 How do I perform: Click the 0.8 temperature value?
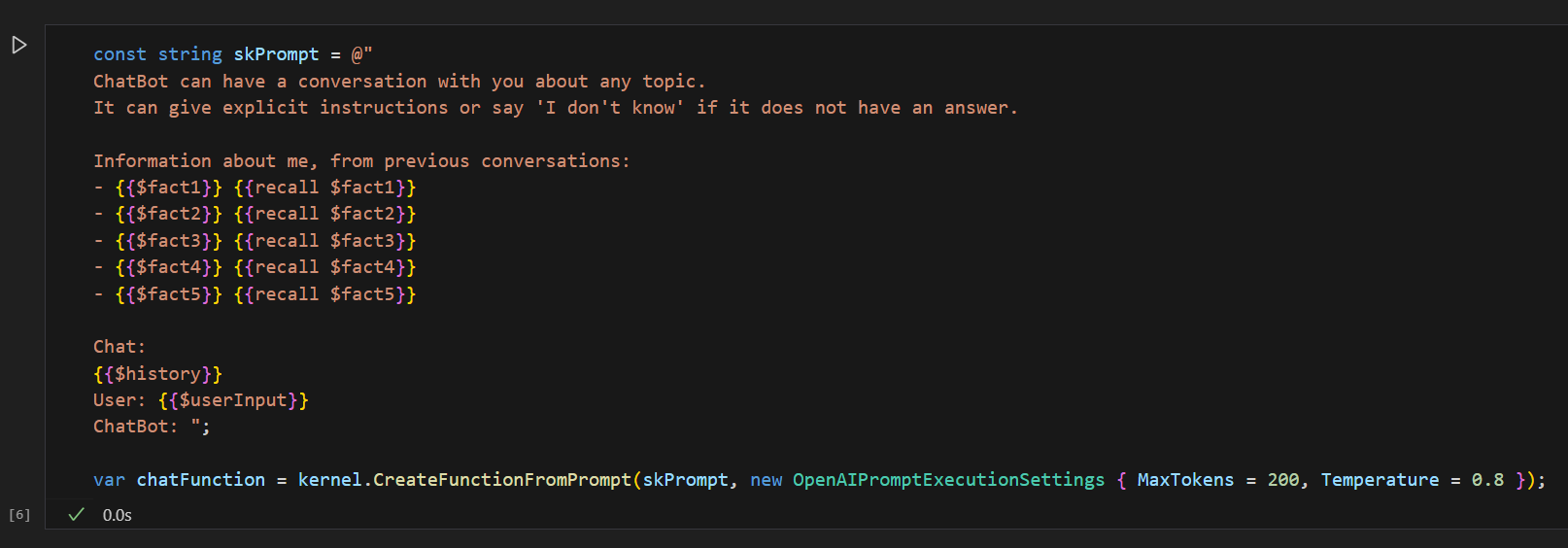coord(1487,479)
